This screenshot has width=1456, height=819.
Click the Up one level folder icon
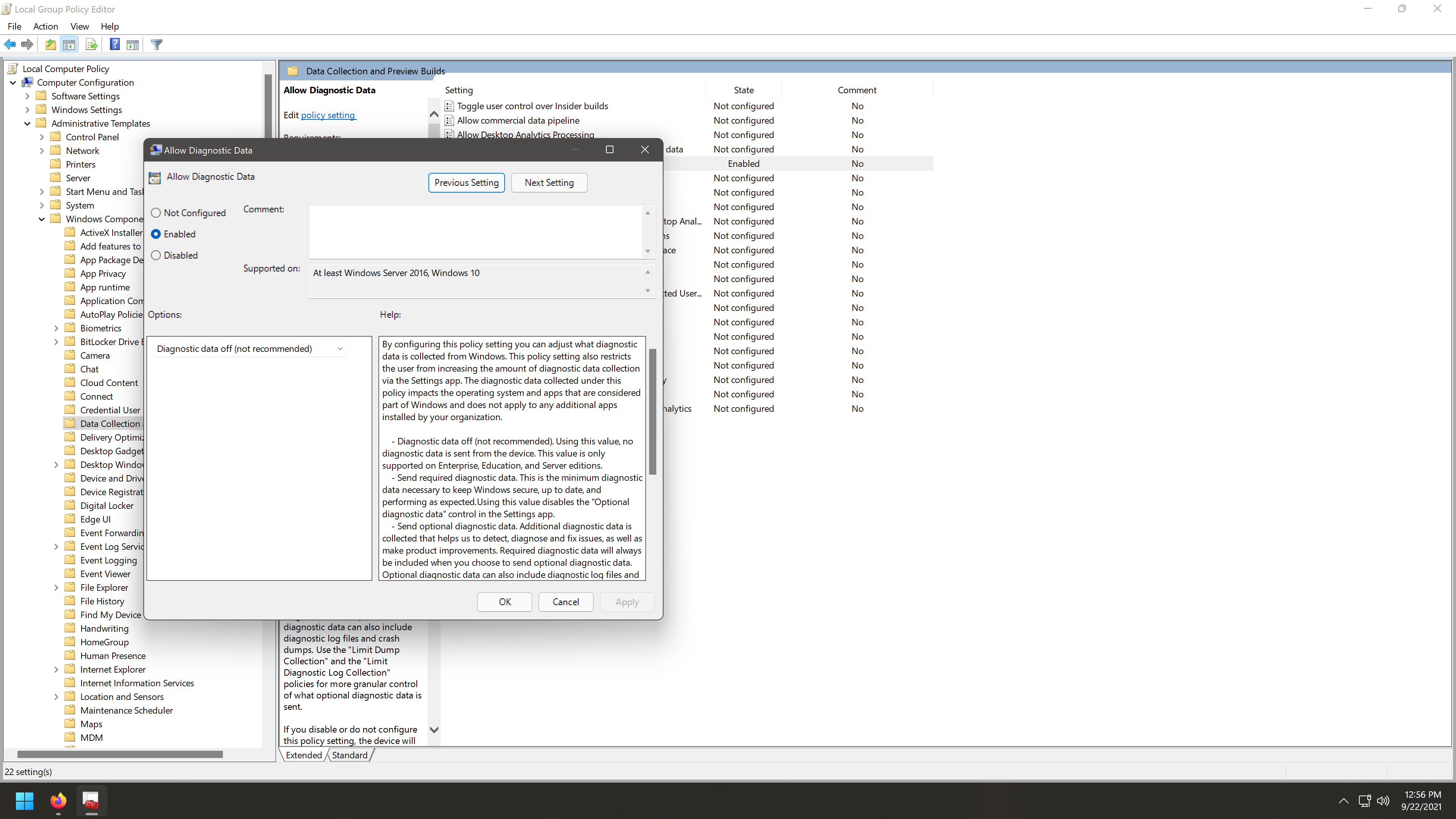[x=50, y=44]
